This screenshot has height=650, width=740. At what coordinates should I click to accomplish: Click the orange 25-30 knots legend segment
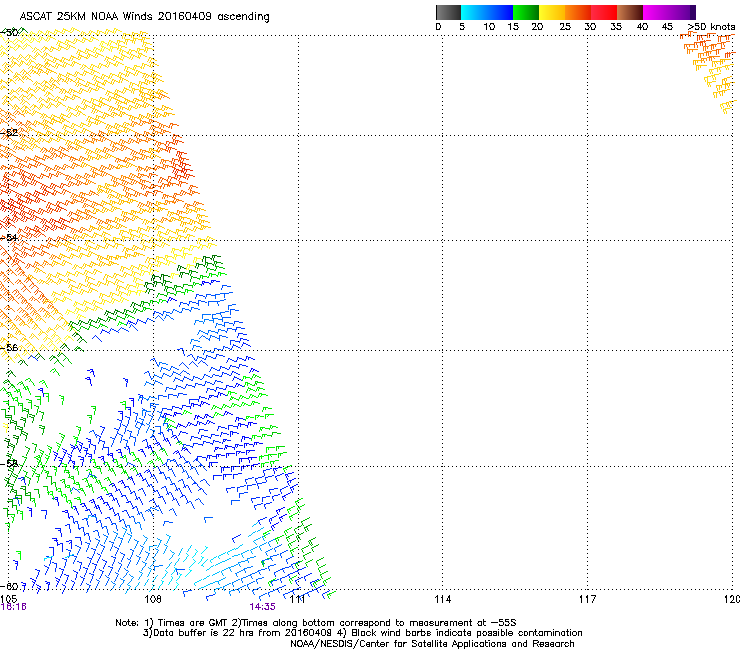coord(578,12)
